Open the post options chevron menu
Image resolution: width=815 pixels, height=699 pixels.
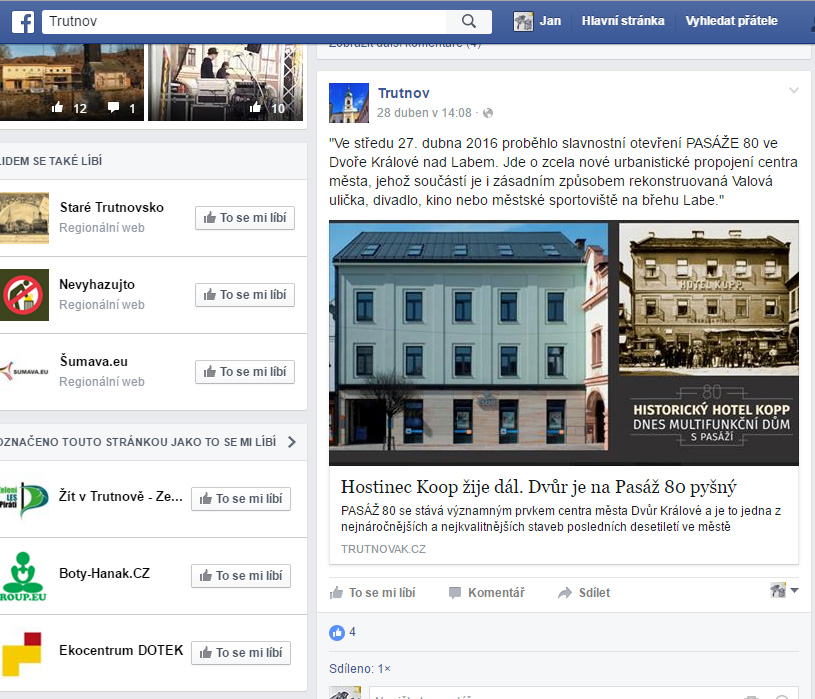pos(794,92)
